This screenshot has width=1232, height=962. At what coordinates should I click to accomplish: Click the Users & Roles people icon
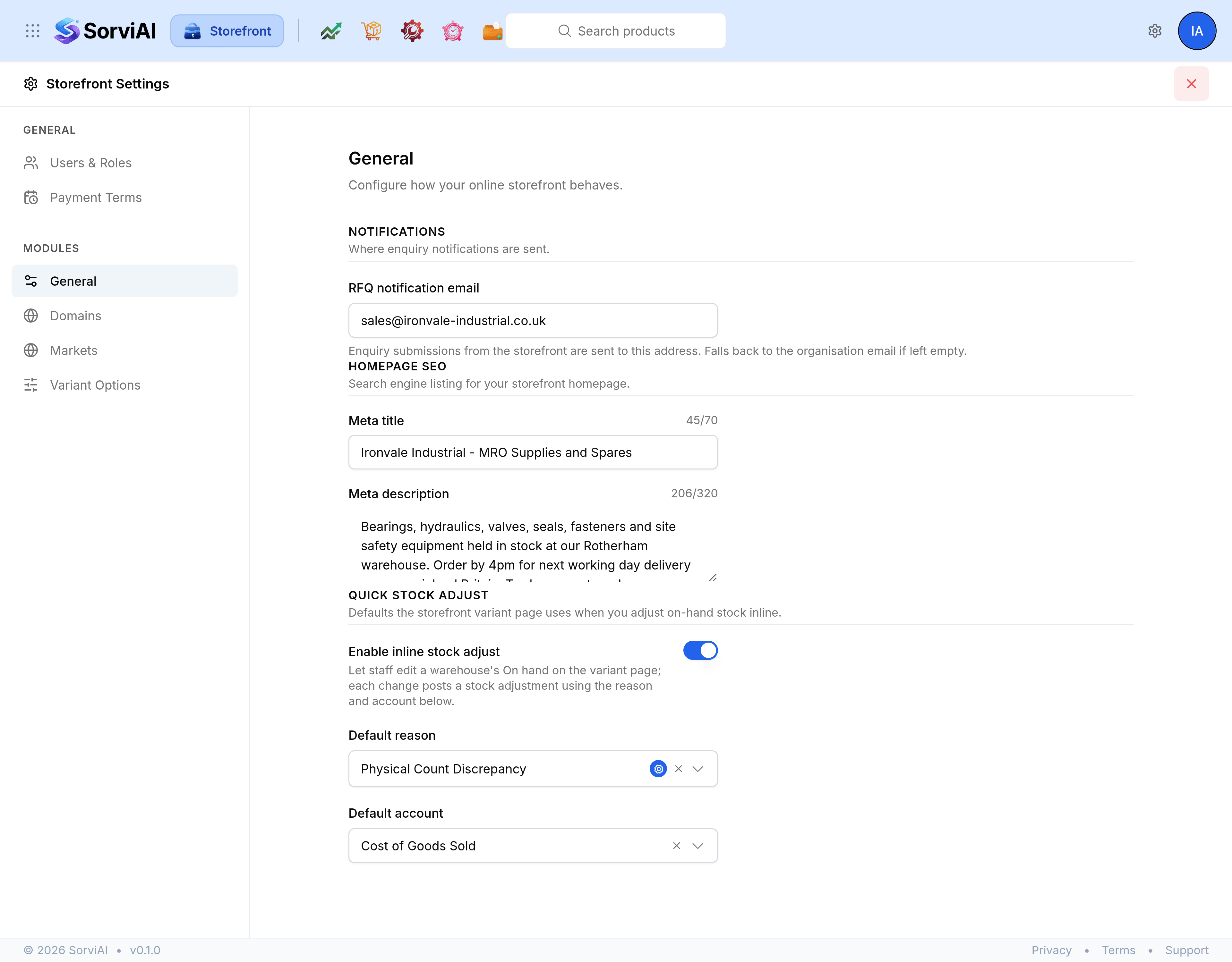point(31,163)
